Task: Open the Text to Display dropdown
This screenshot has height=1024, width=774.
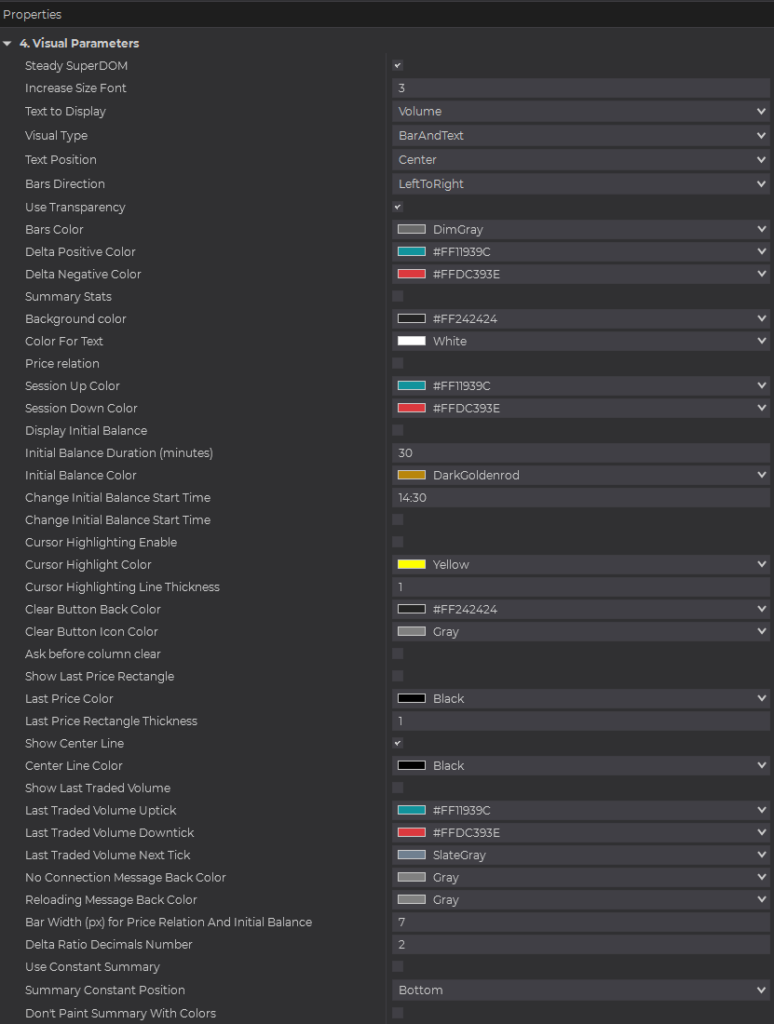Action: tap(580, 111)
